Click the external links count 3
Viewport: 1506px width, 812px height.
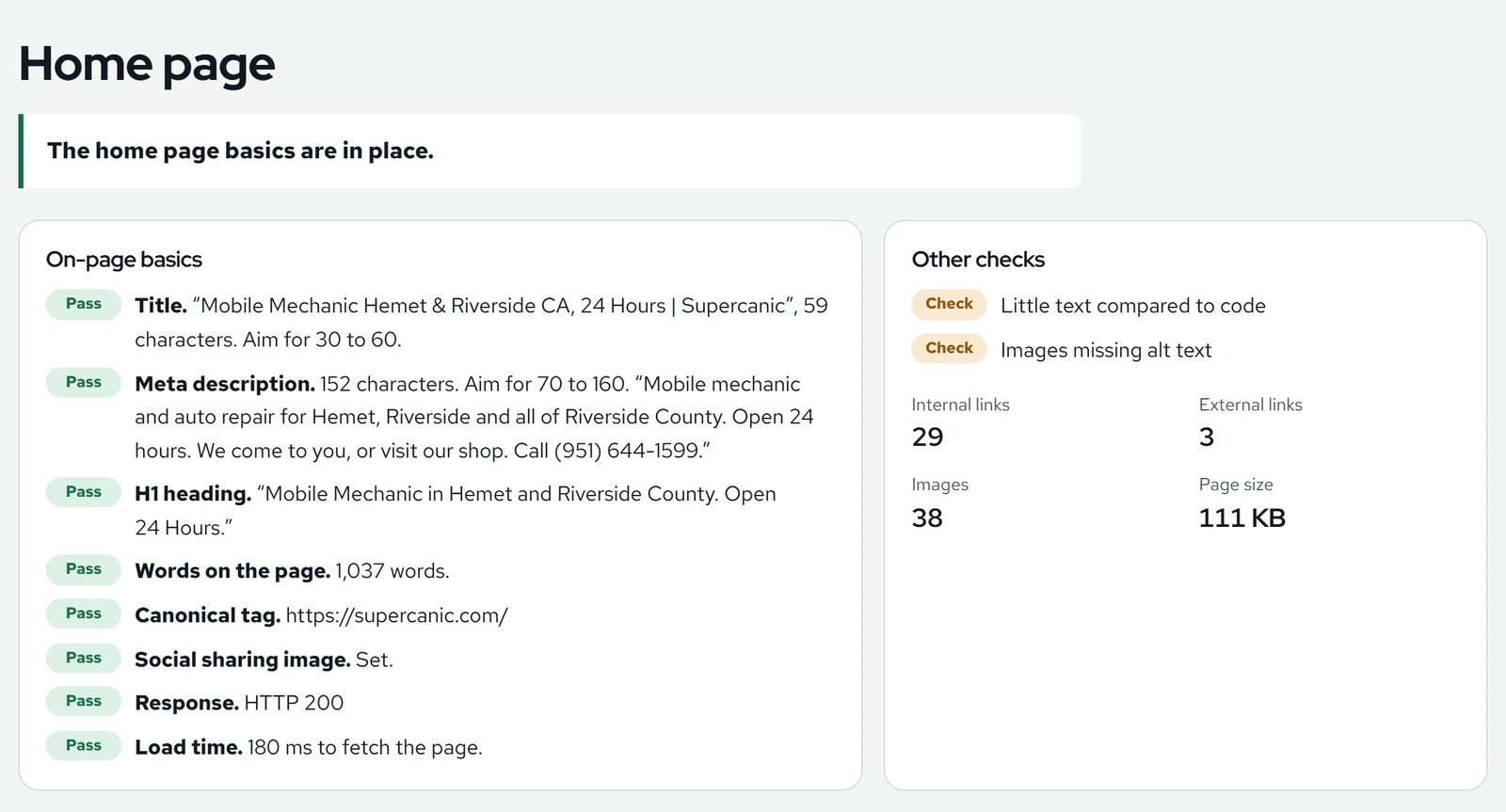pos(1207,437)
